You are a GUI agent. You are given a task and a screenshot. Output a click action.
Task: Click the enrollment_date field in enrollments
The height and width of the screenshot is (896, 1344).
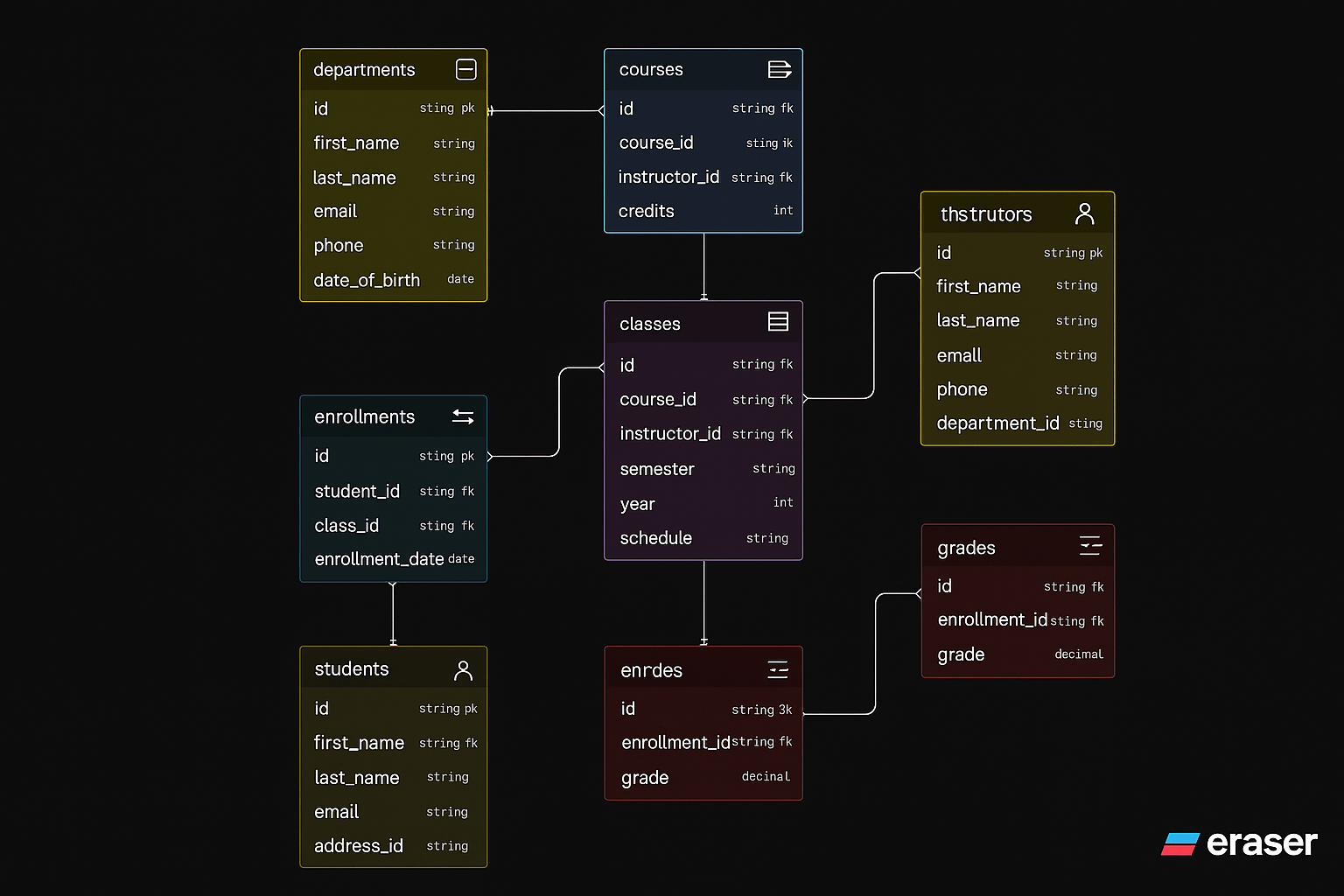pos(379,558)
